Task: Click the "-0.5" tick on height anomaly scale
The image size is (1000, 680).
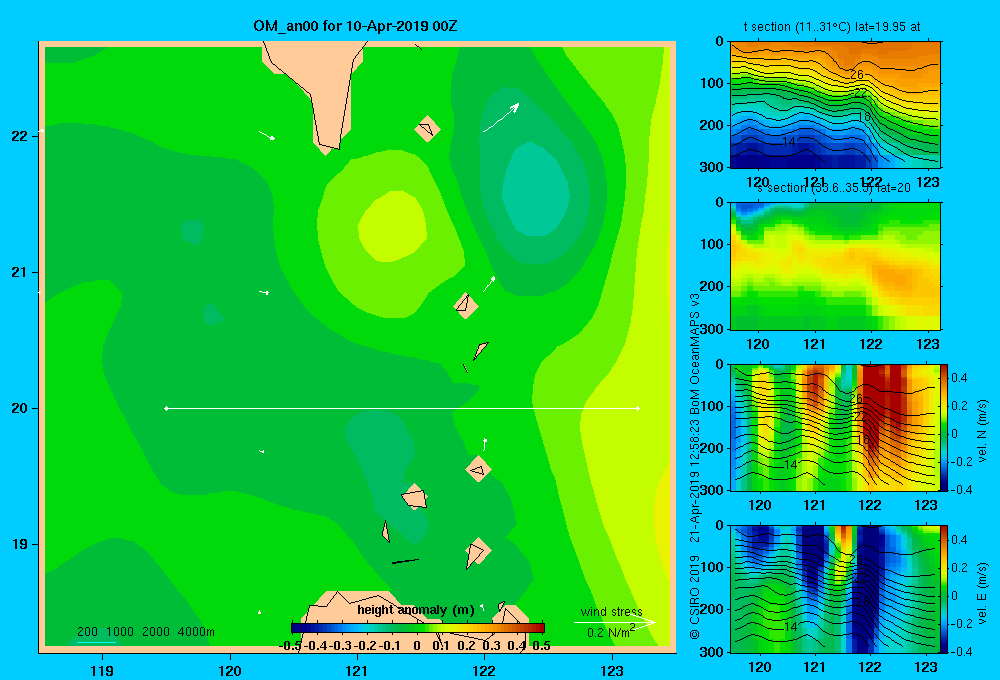Action: (x=290, y=646)
